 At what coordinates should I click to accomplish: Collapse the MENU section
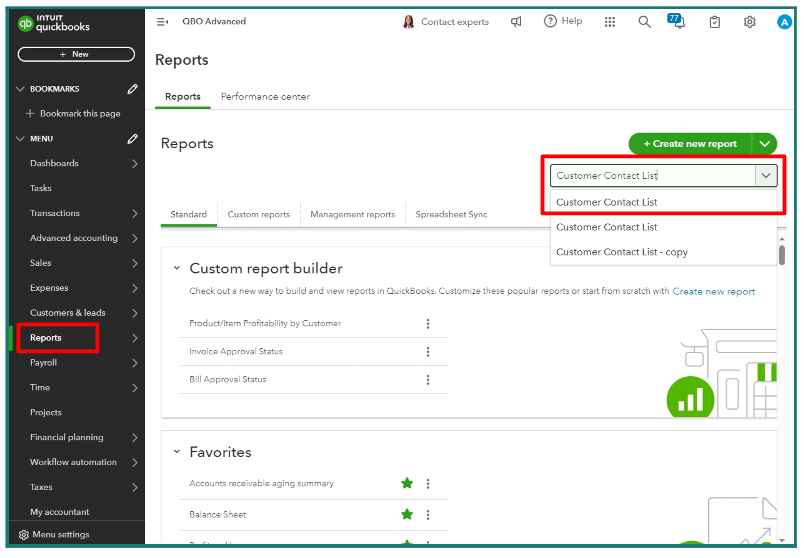click(20, 138)
